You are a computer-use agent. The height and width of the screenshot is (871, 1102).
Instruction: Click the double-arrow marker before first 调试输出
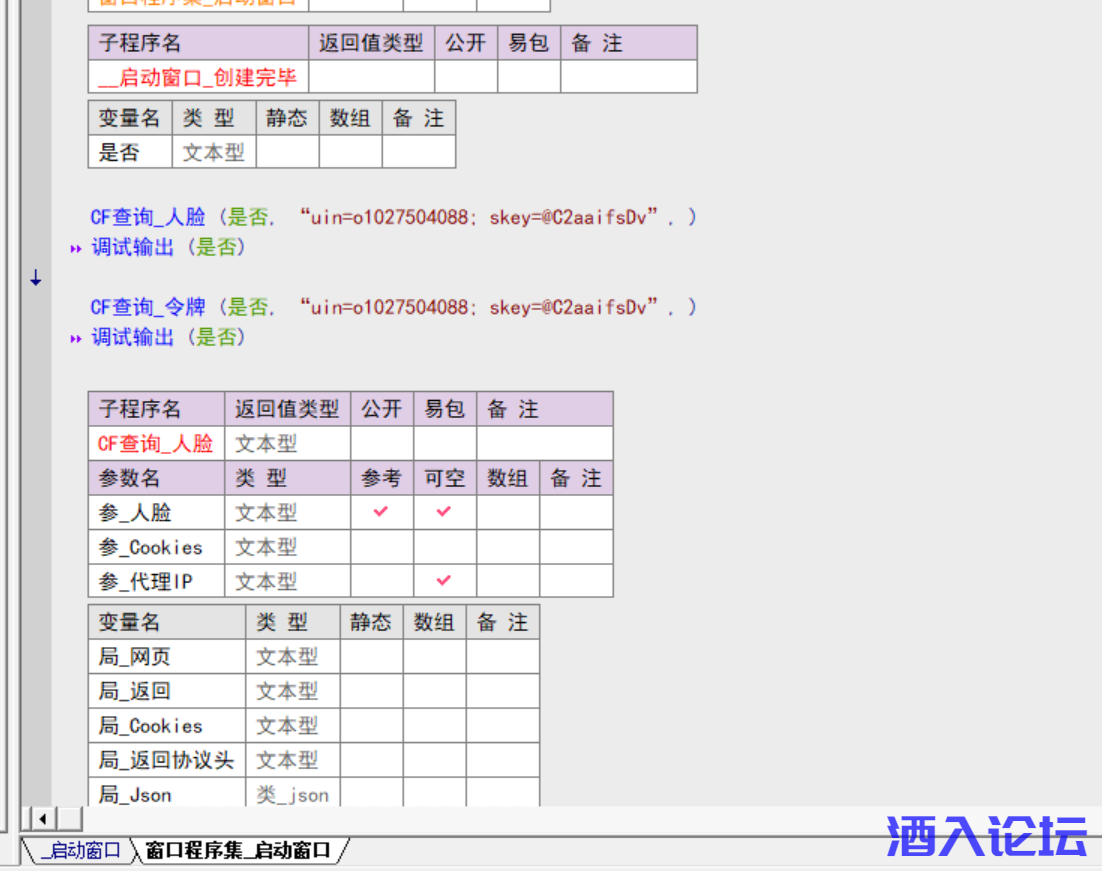(76, 249)
